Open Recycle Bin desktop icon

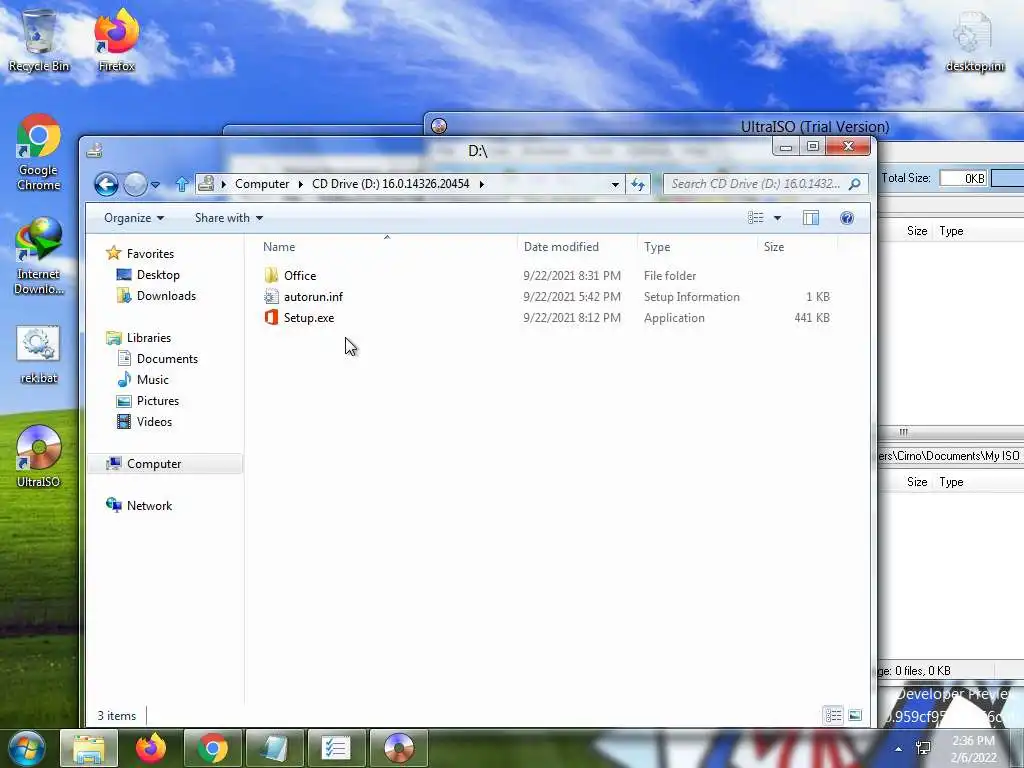tap(39, 40)
